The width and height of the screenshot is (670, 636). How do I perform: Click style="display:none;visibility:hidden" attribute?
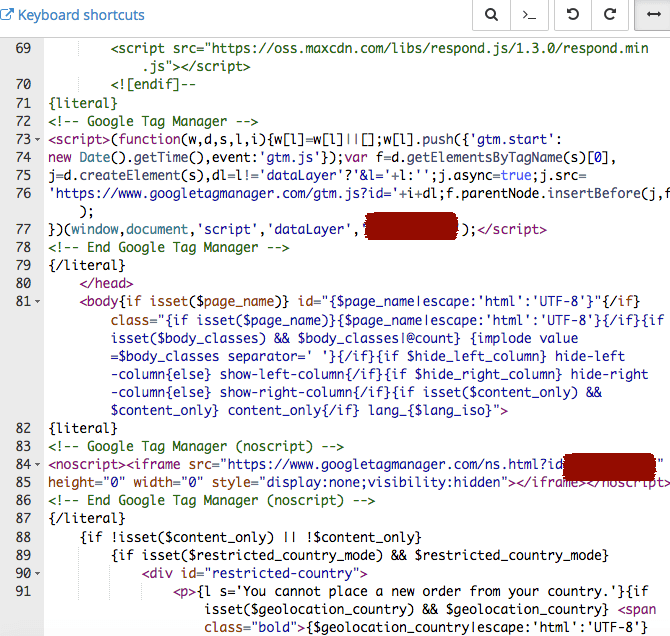(360, 483)
